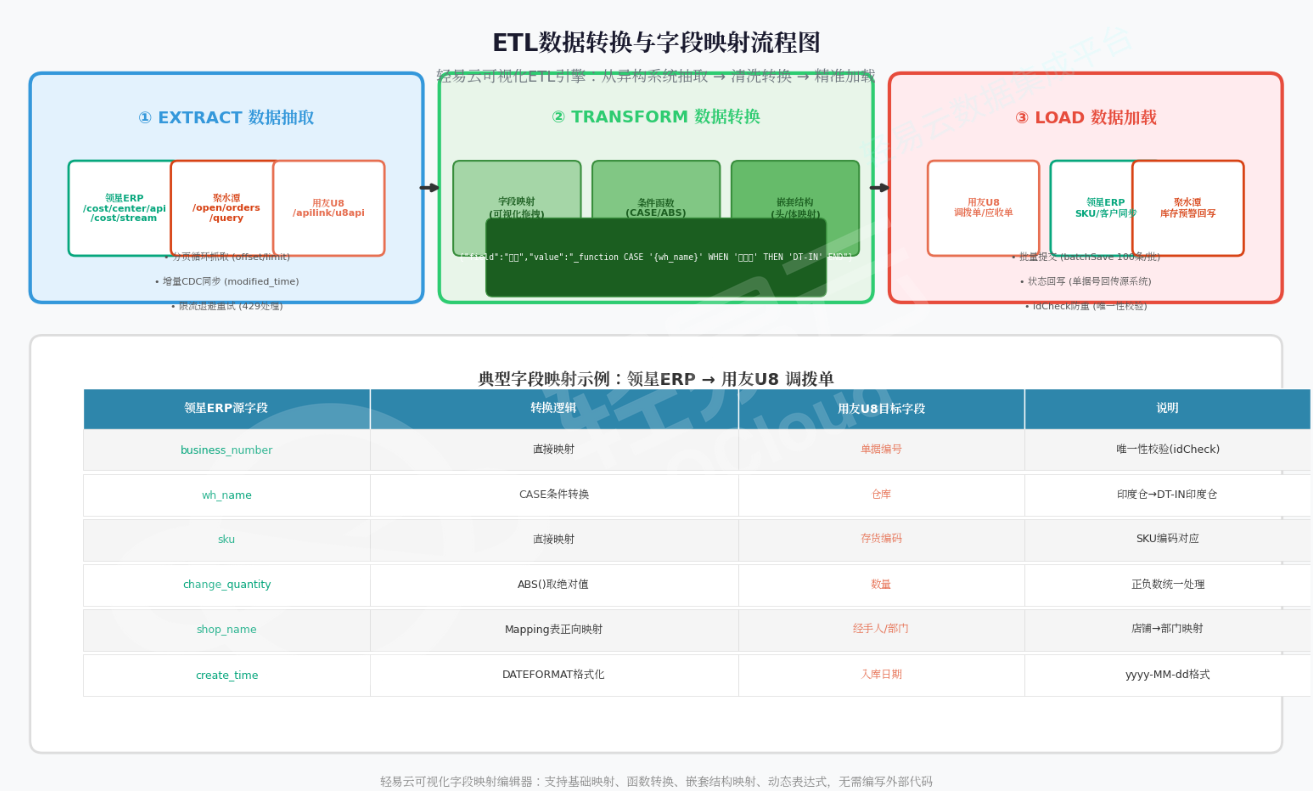Select the 仓库 target field cell

click(882, 495)
